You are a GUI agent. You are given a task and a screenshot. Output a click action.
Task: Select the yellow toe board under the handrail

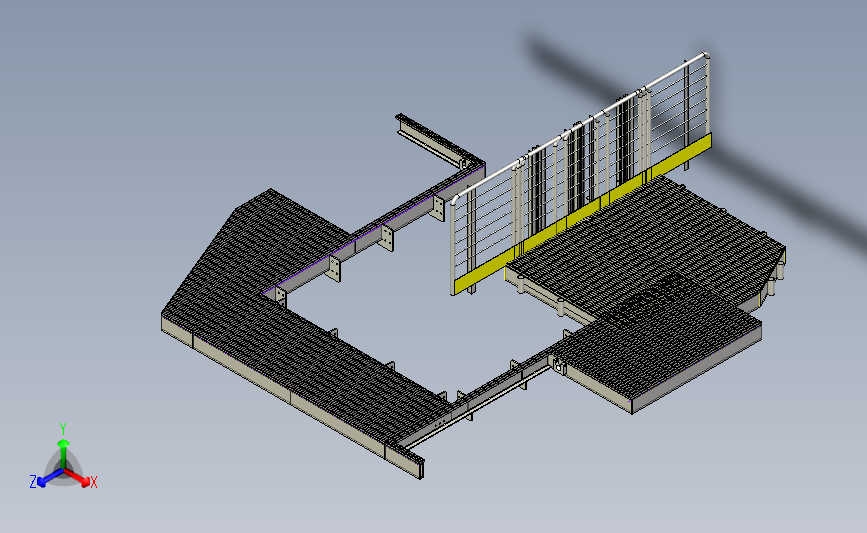pyautogui.click(x=581, y=215)
